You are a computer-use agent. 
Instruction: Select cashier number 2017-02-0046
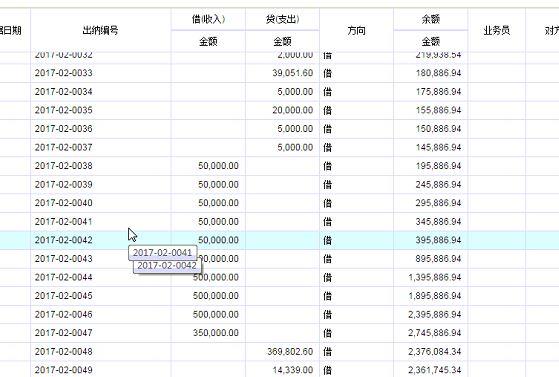click(x=63, y=314)
